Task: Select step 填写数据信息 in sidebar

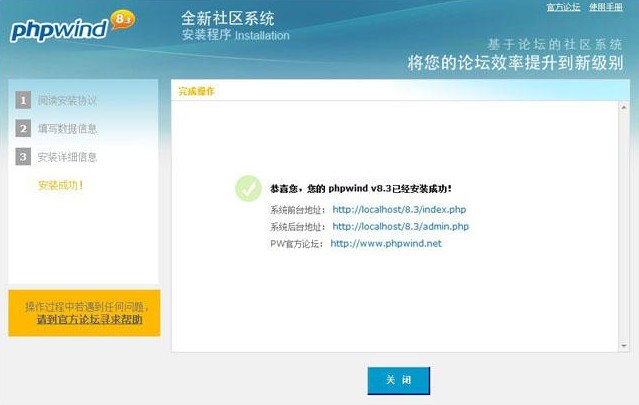Action: (67, 129)
